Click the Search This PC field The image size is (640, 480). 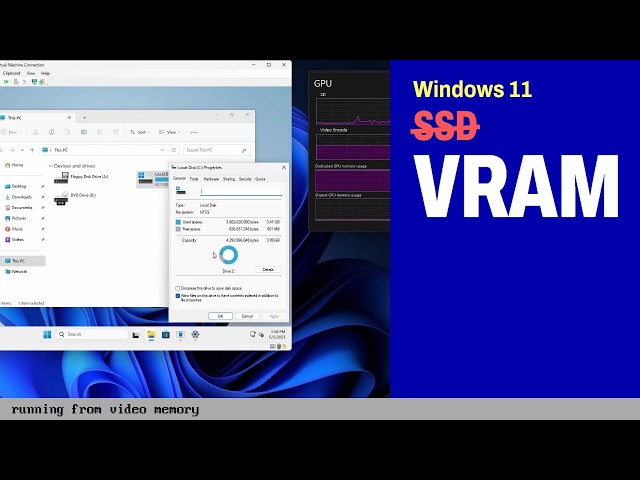click(217, 150)
